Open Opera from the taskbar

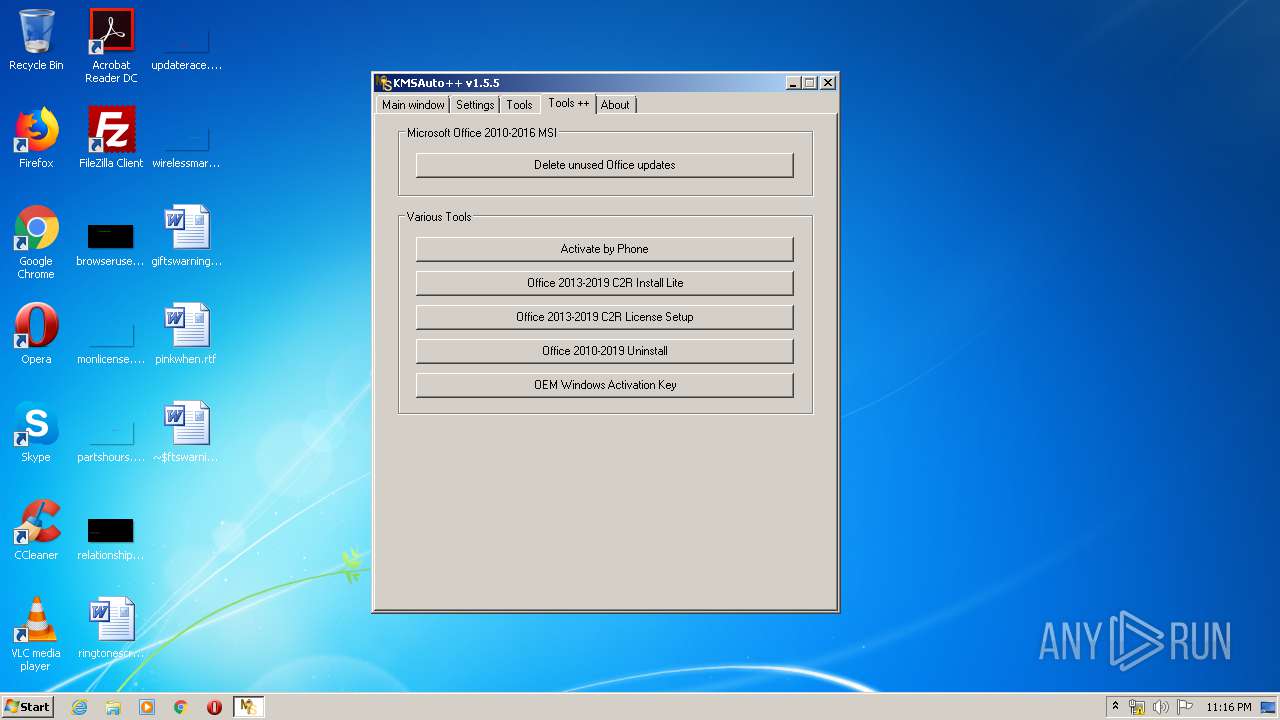[x=214, y=707]
